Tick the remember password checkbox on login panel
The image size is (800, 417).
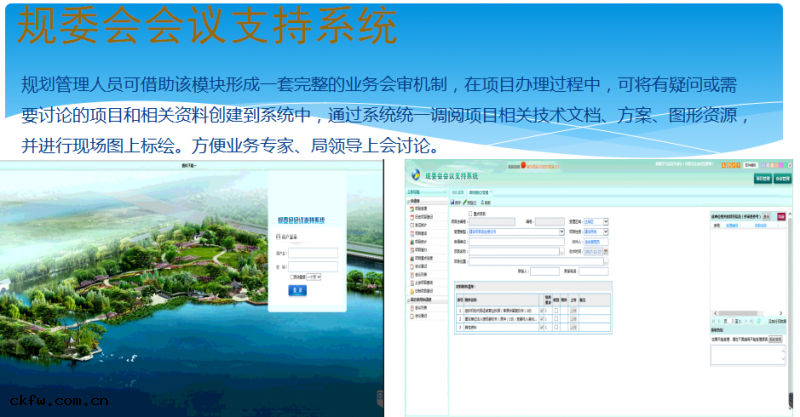coord(291,276)
